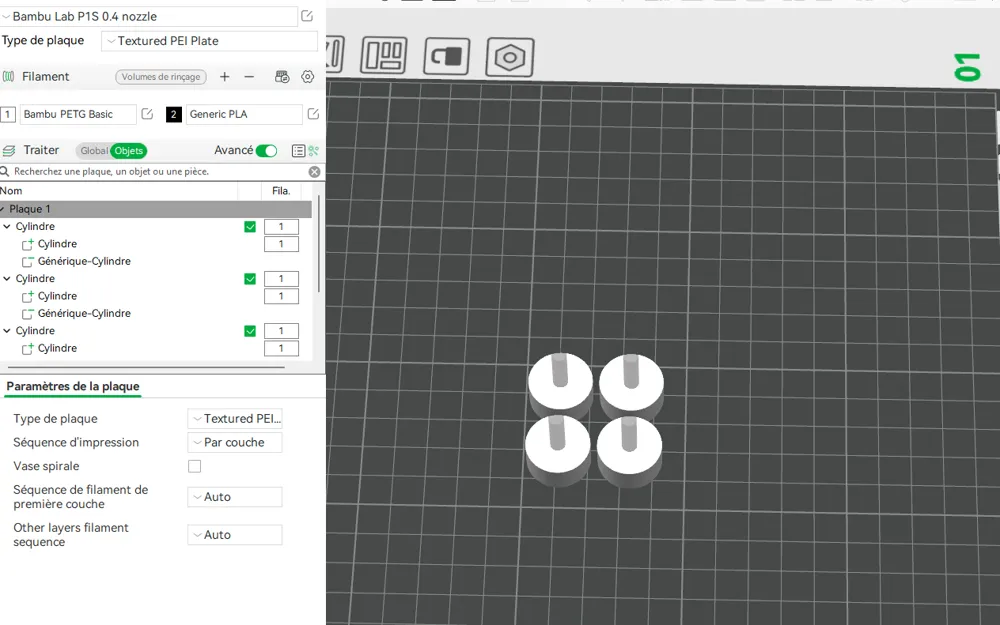The width and height of the screenshot is (1000, 625).
Task: Click the Volumes de rinçage button
Action: [161, 77]
